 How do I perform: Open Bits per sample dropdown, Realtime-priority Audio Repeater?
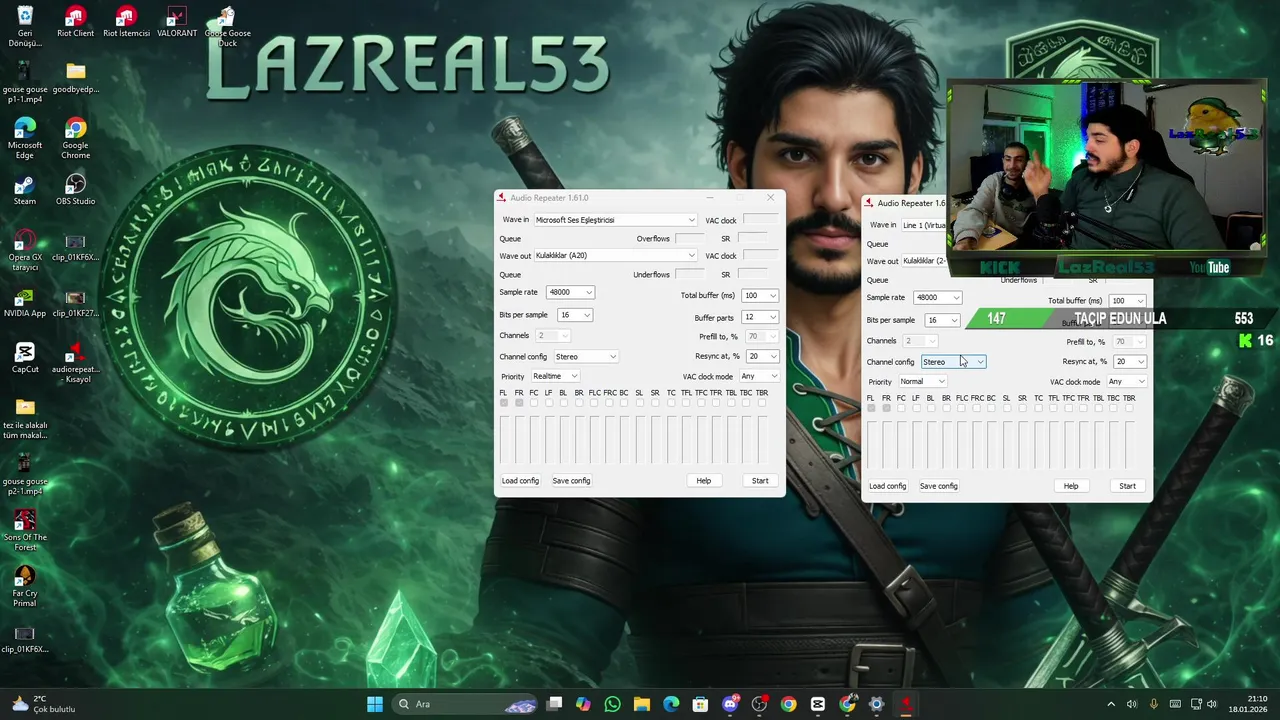[575, 315]
